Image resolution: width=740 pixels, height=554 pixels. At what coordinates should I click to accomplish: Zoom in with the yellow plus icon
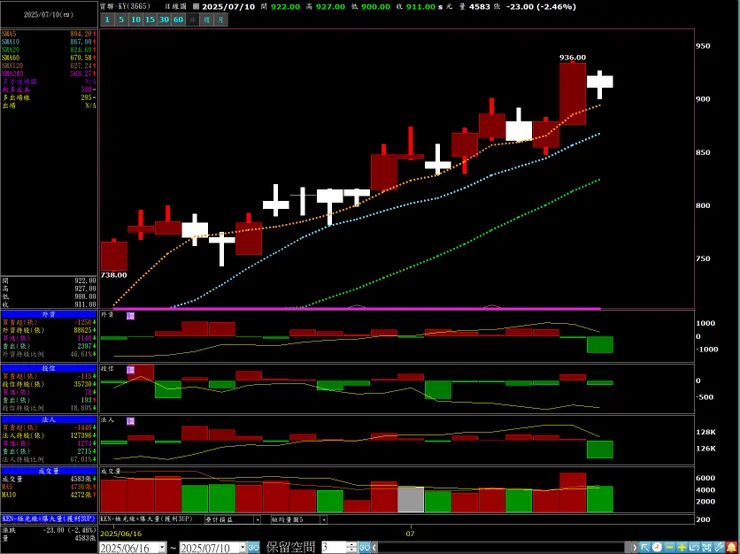(681, 547)
